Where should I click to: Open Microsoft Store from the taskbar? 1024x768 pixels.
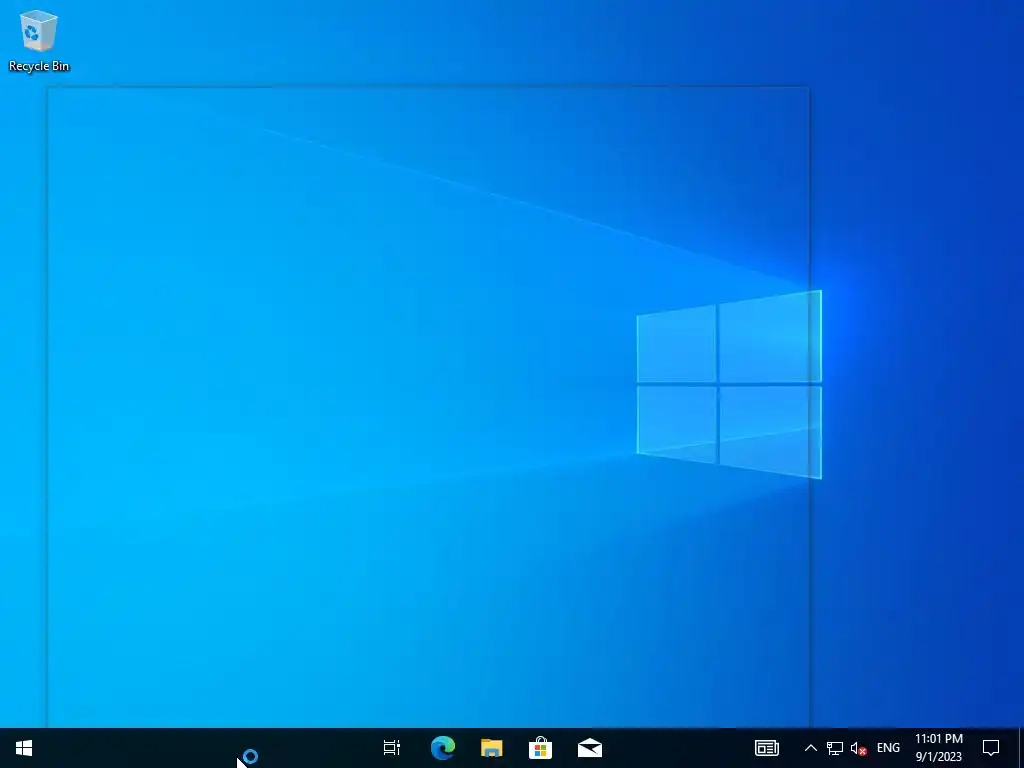540,748
